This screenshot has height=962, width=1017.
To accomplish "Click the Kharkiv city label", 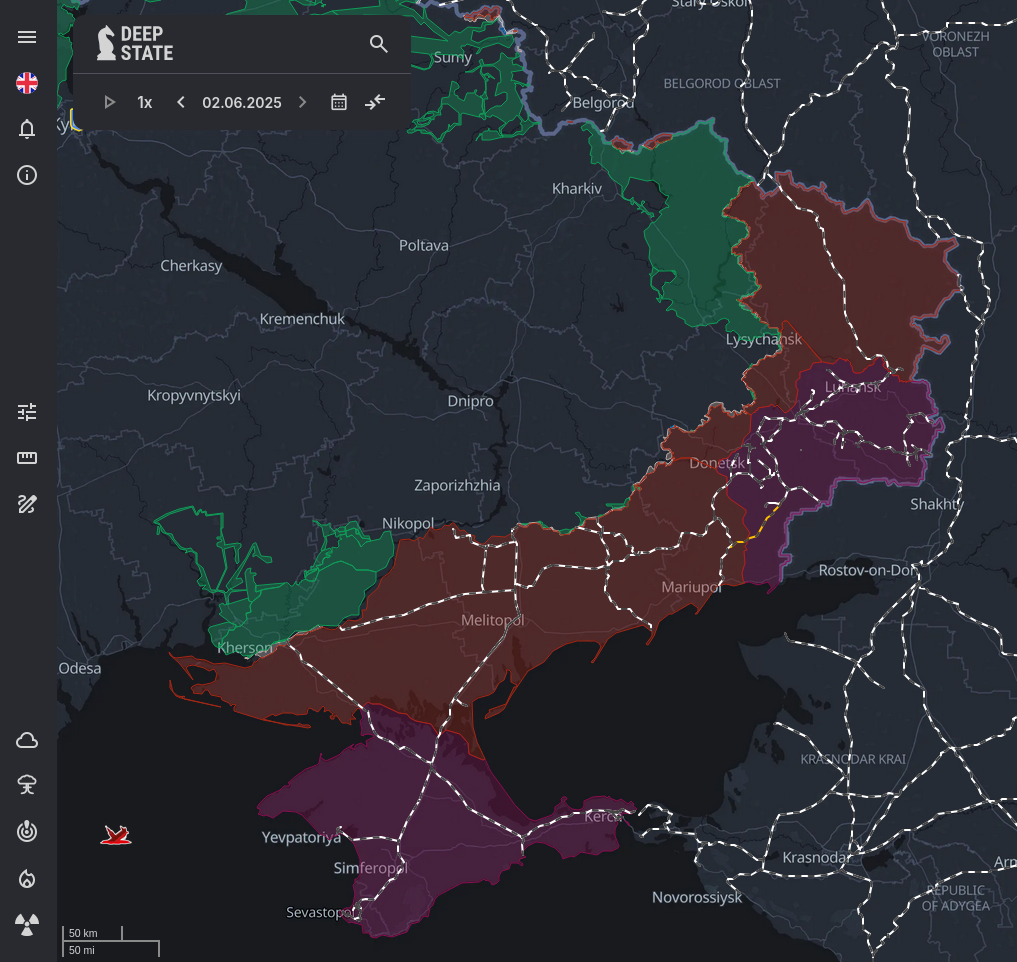I will (x=577, y=189).
